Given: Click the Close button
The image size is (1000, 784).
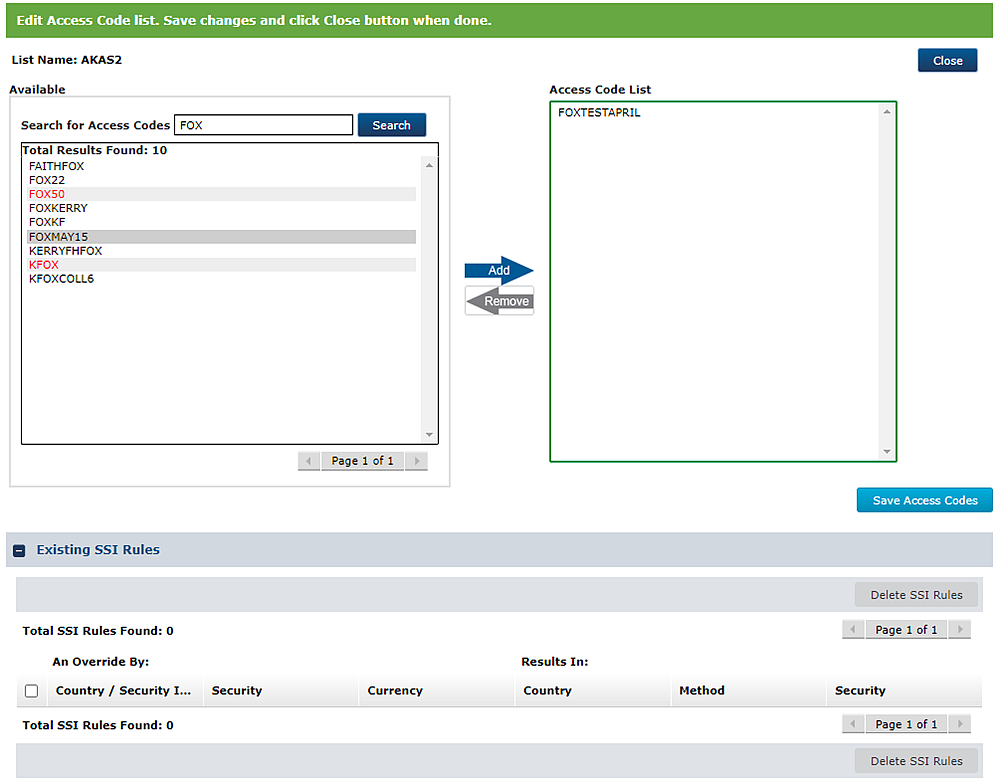Looking at the screenshot, I should 947,60.
